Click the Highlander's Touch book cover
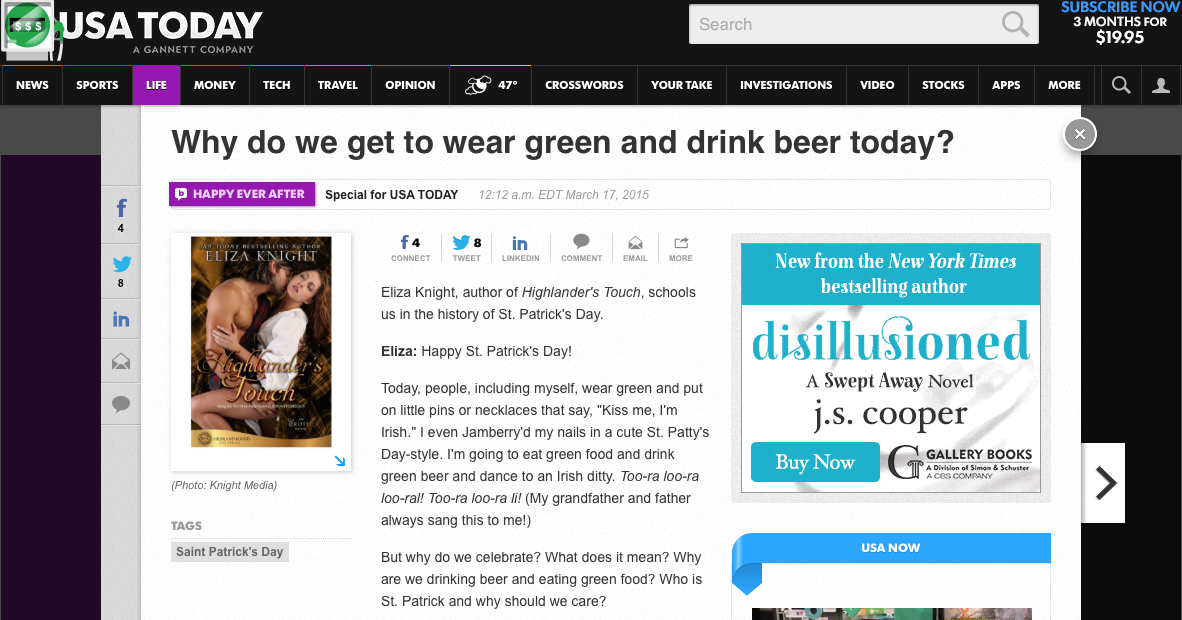 tap(261, 342)
